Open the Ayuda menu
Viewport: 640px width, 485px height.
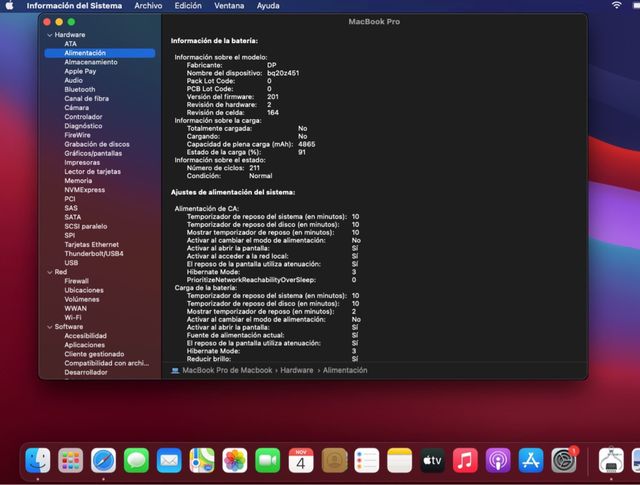268,6
